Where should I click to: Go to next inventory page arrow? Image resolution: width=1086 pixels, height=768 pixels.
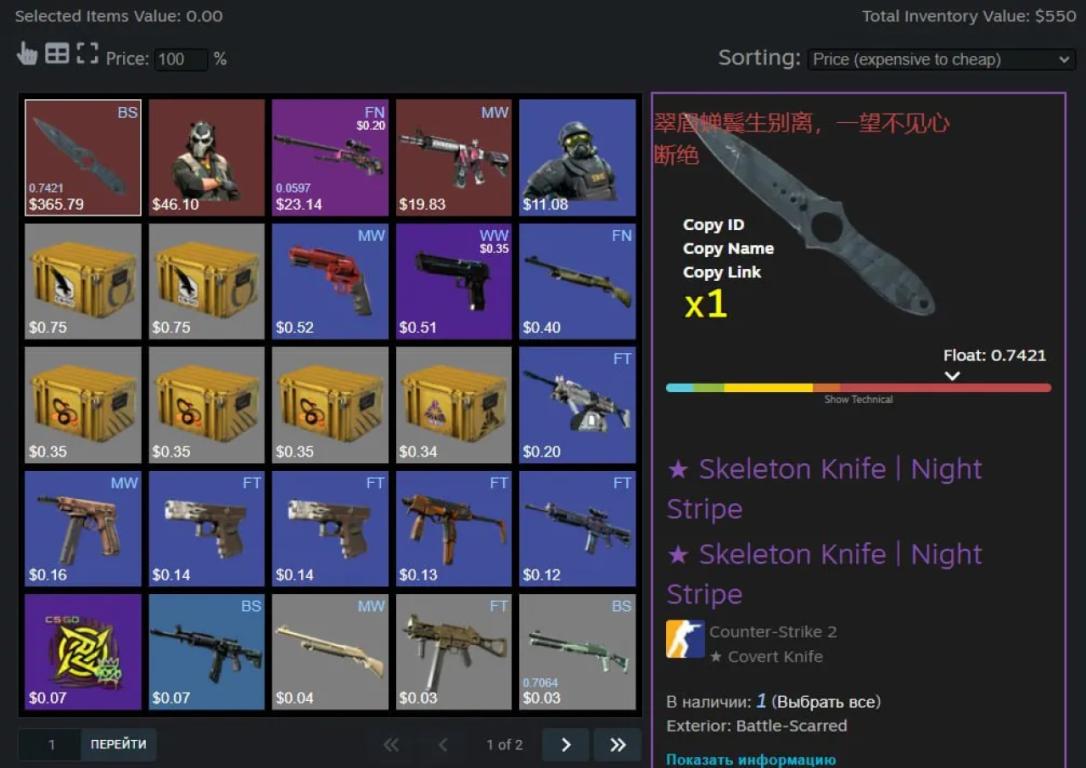pyautogui.click(x=565, y=744)
